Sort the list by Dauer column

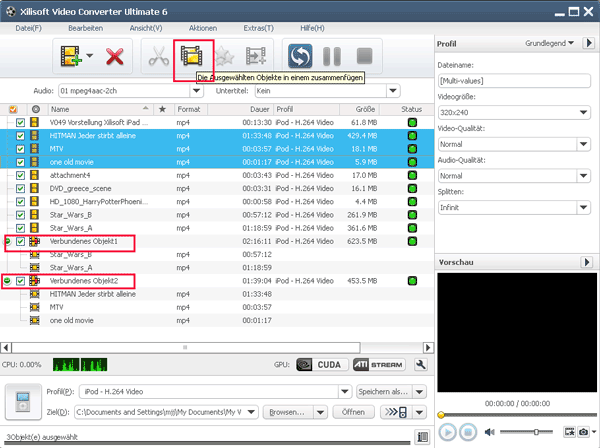(240, 109)
